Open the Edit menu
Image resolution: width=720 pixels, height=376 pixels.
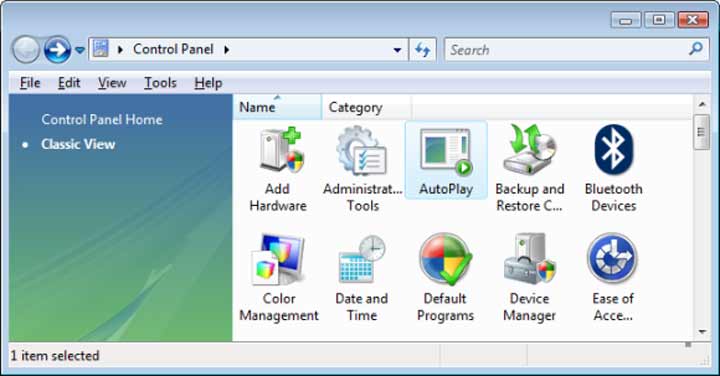point(69,83)
